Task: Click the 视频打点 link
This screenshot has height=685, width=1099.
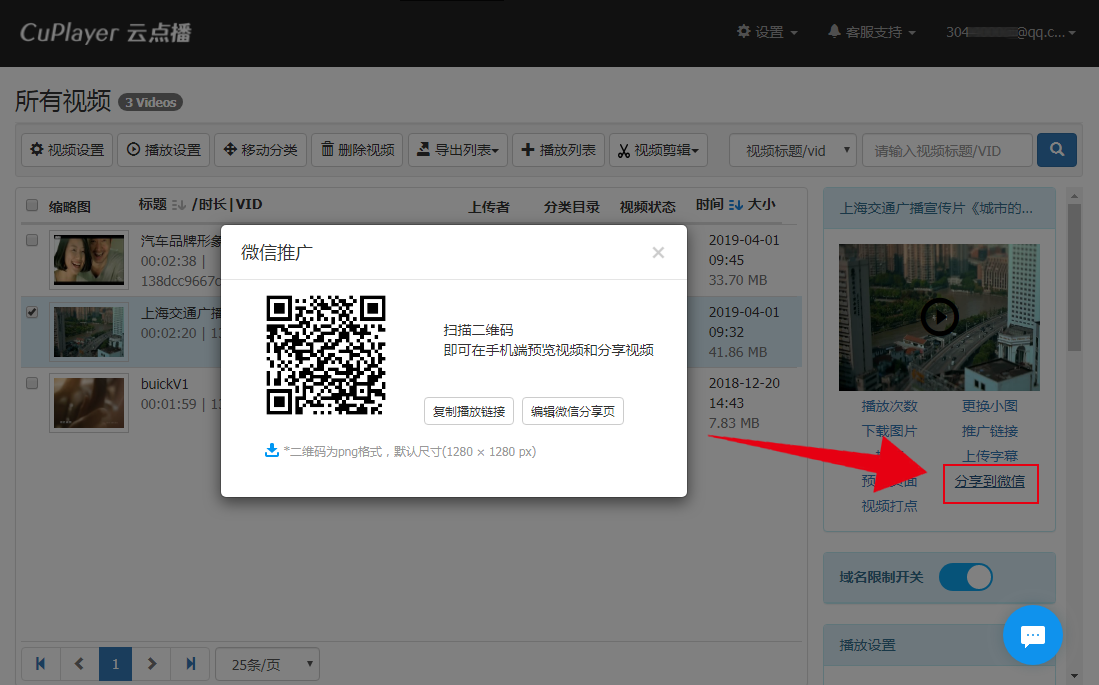Action: coord(889,506)
